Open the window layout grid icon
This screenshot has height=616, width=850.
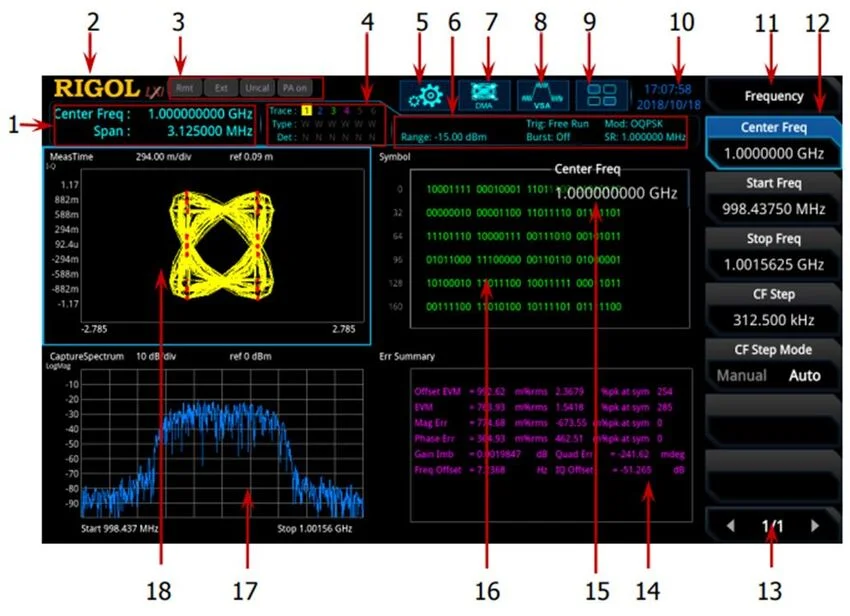(601, 96)
